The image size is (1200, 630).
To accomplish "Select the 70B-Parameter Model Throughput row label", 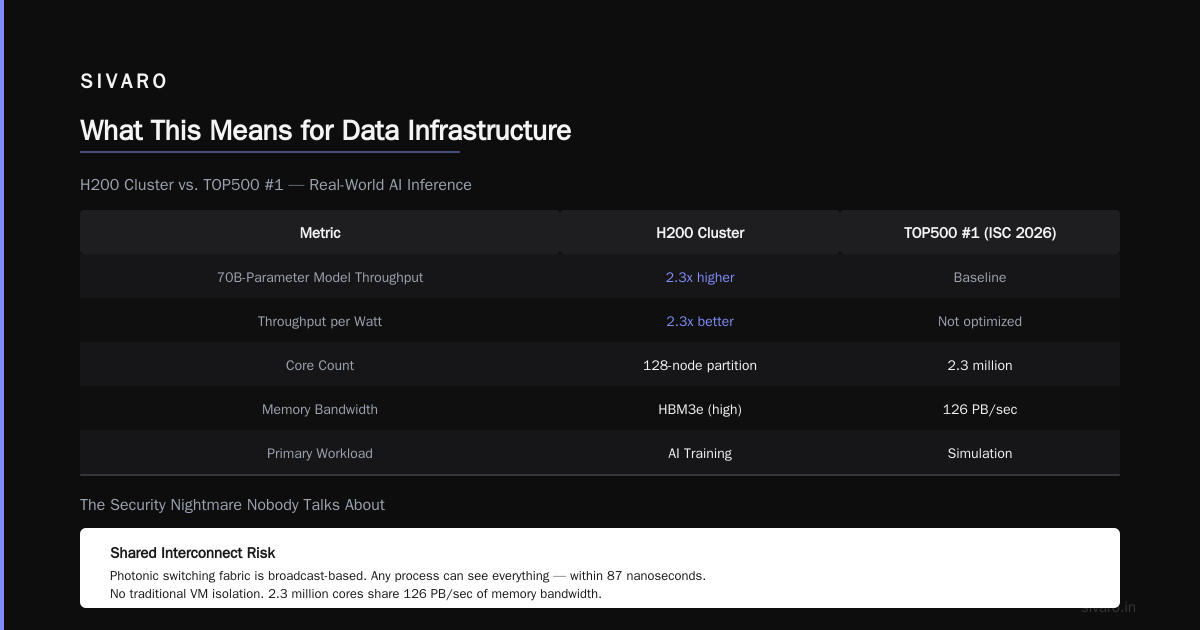I will [320, 277].
